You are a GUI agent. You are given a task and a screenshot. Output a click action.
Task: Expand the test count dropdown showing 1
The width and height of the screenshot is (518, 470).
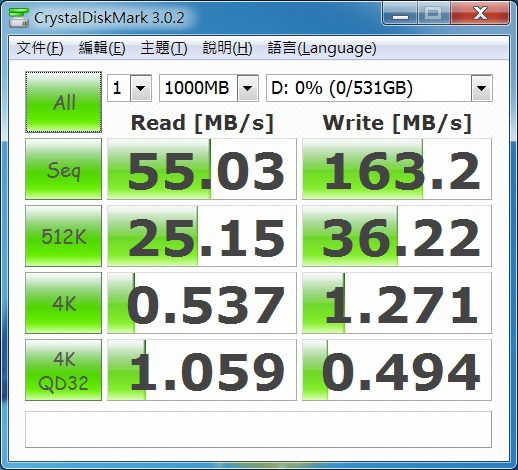tap(129, 88)
